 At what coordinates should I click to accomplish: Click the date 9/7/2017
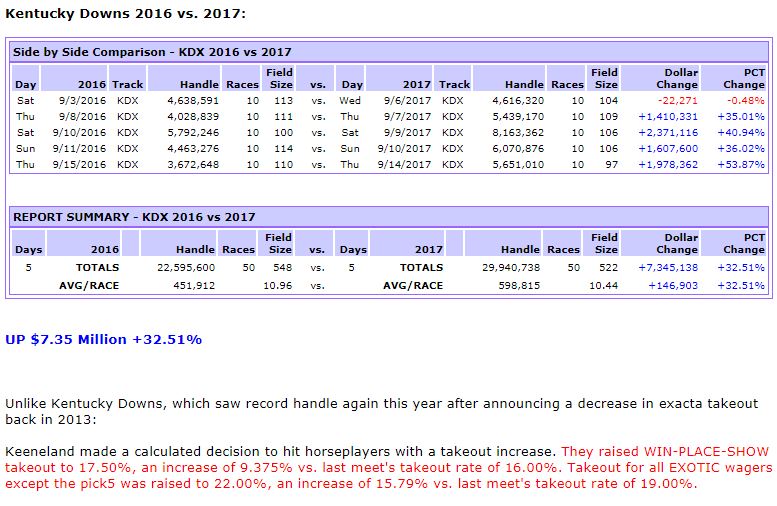(x=407, y=116)
